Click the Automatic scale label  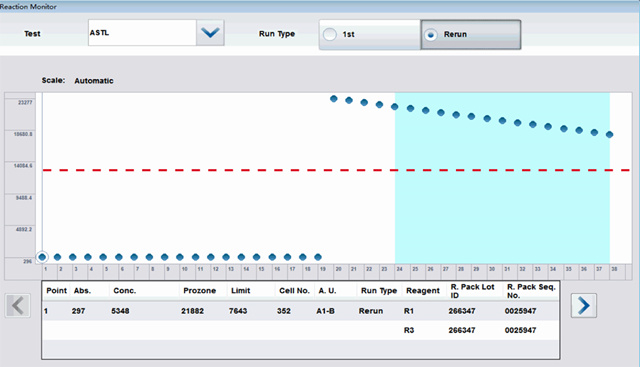pos(94,81)
